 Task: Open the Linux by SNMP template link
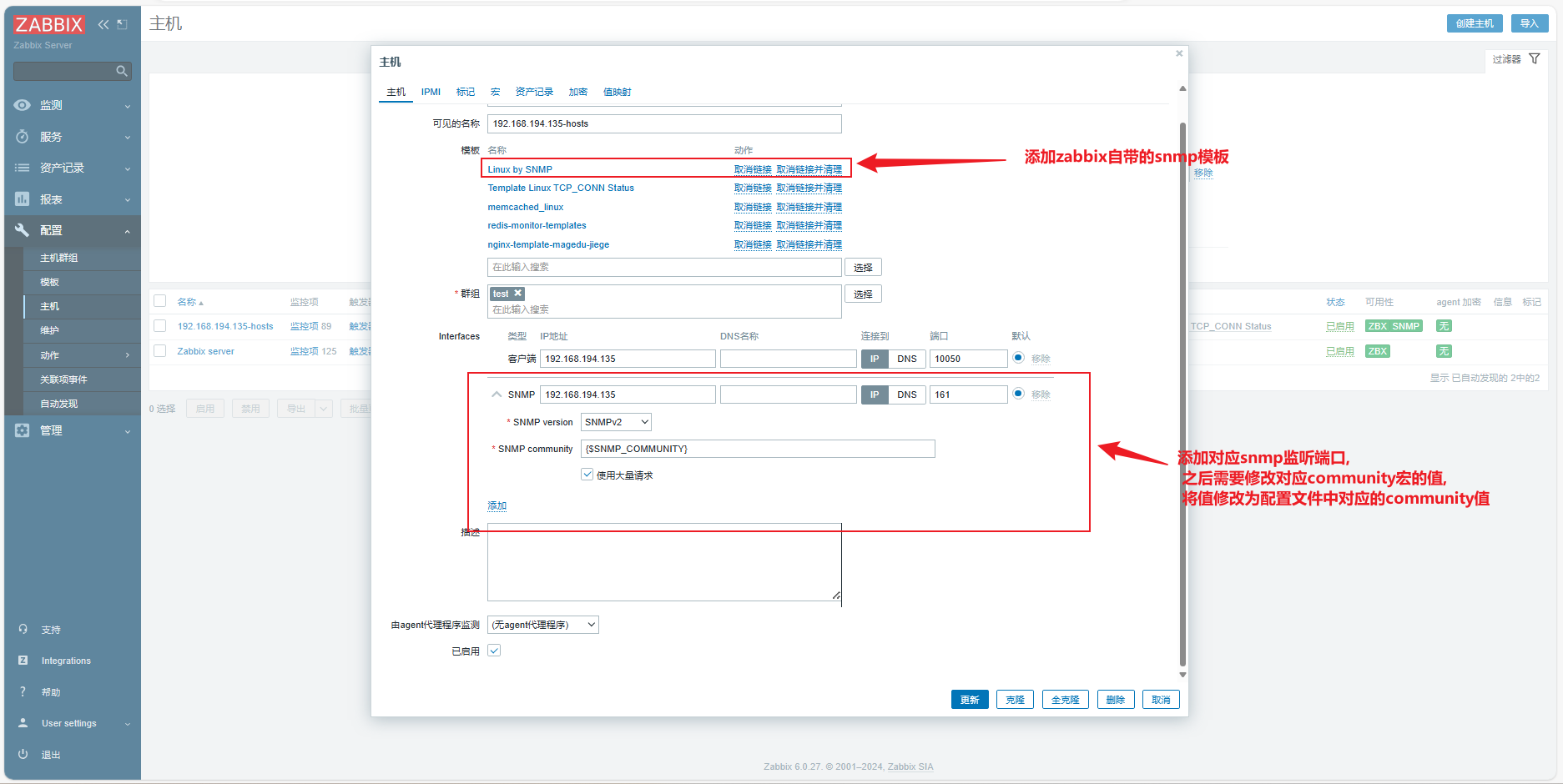coord(520,169)
